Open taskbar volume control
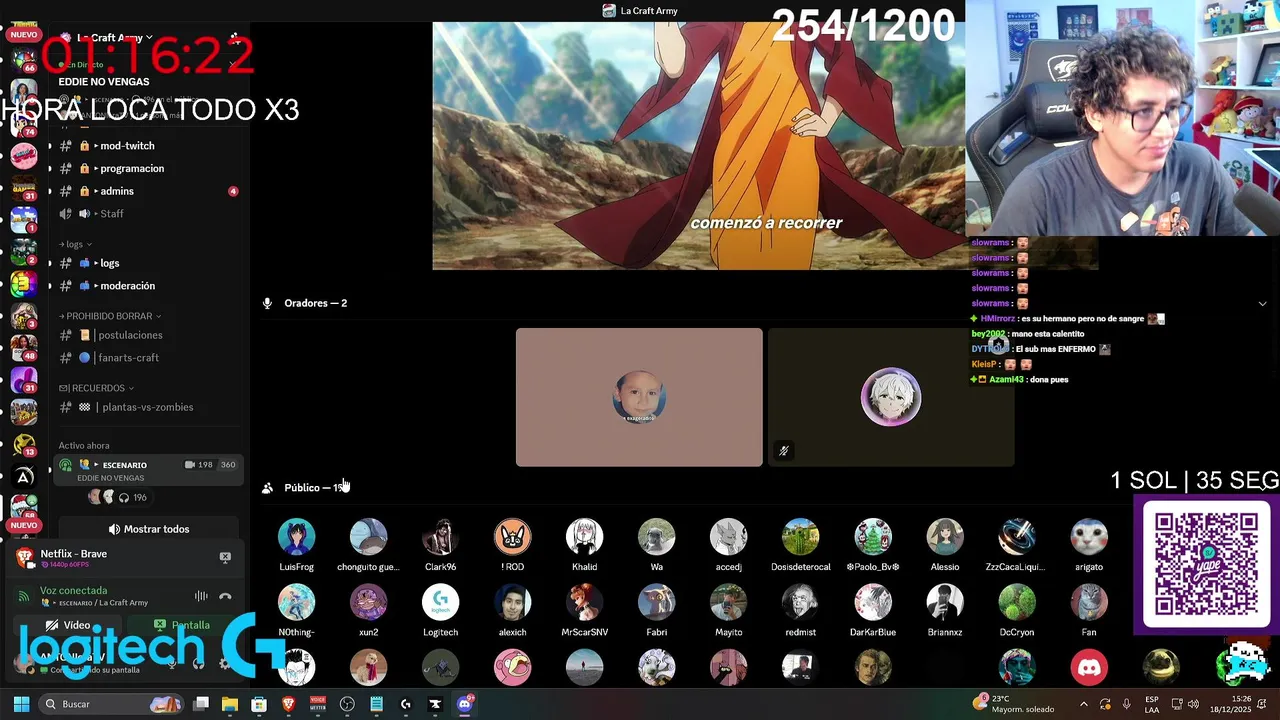Image resolution: width=1280 pixels, height=720 pixels. coord(1194,704)
